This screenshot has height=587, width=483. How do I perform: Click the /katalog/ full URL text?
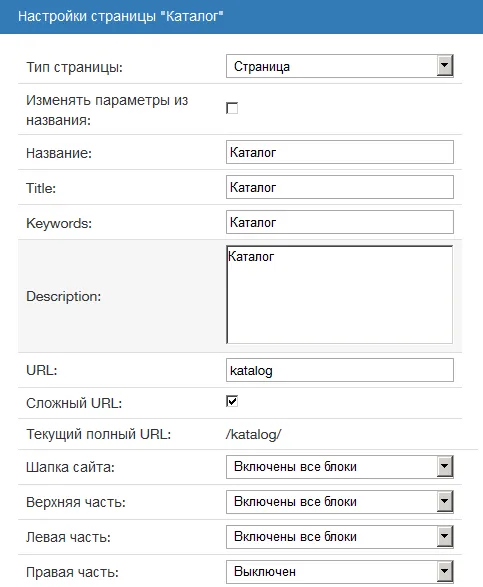pyautogui.click(x=253, y=435)
